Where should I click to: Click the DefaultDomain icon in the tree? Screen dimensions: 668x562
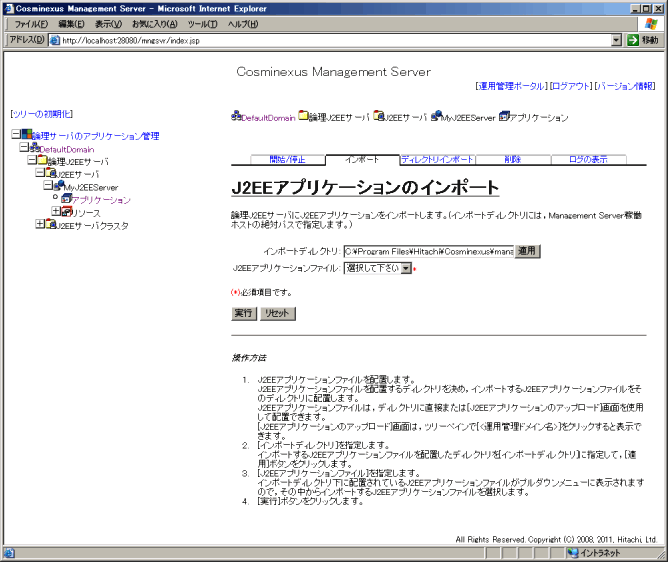34,148
